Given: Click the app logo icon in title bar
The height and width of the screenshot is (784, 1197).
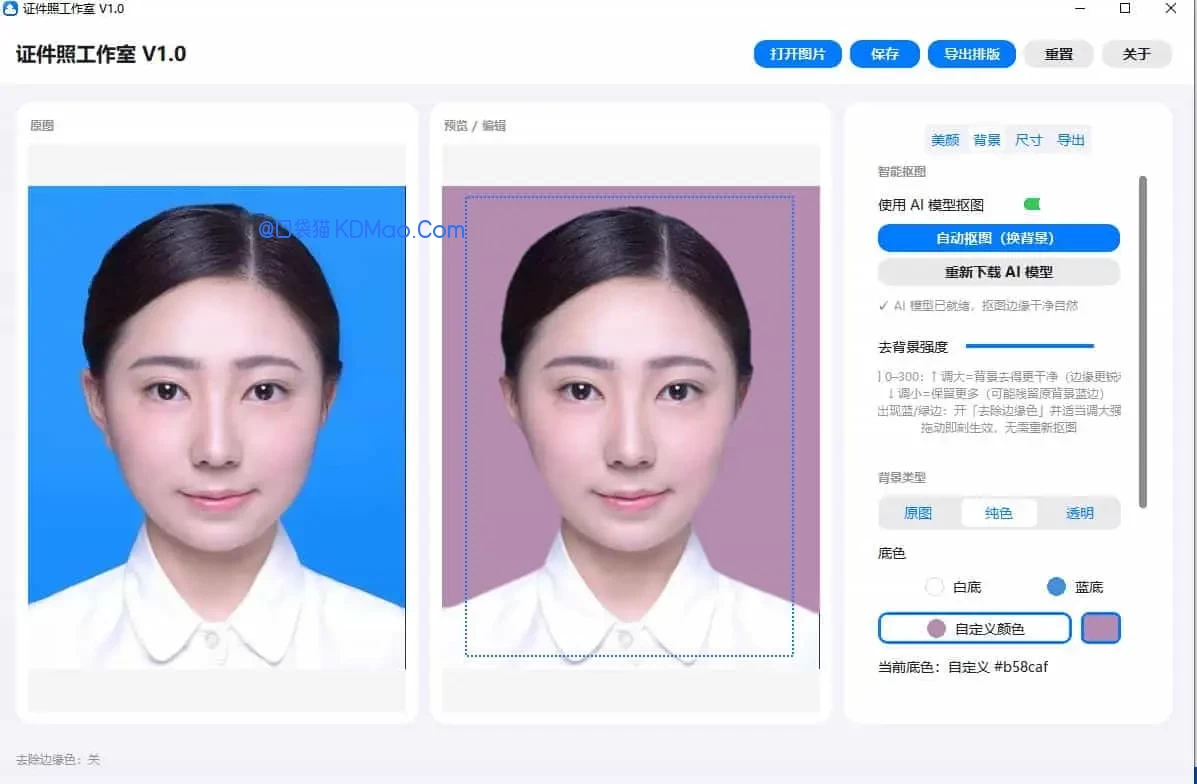Looking at the screenshot, I should [x=10, y=8].
